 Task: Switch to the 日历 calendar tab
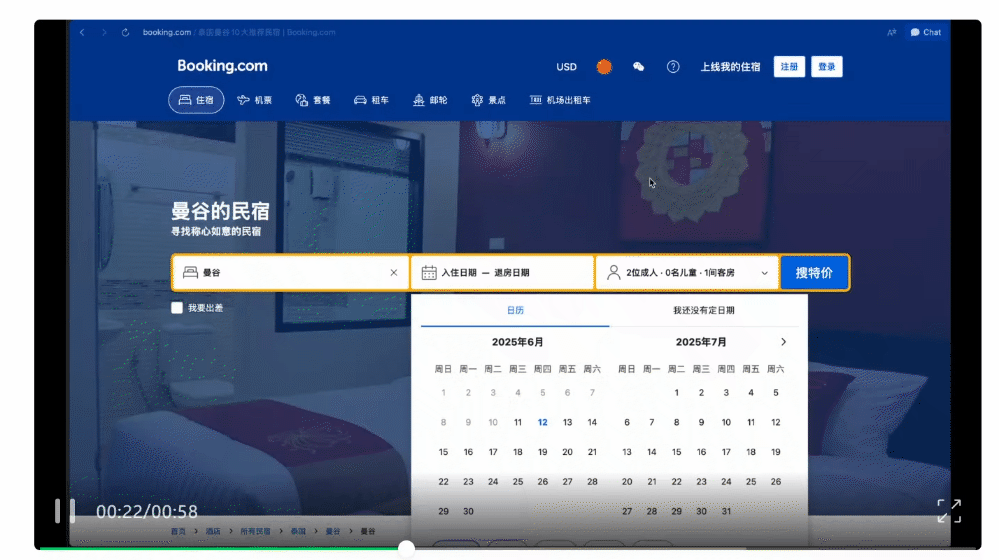pos(515,310)
